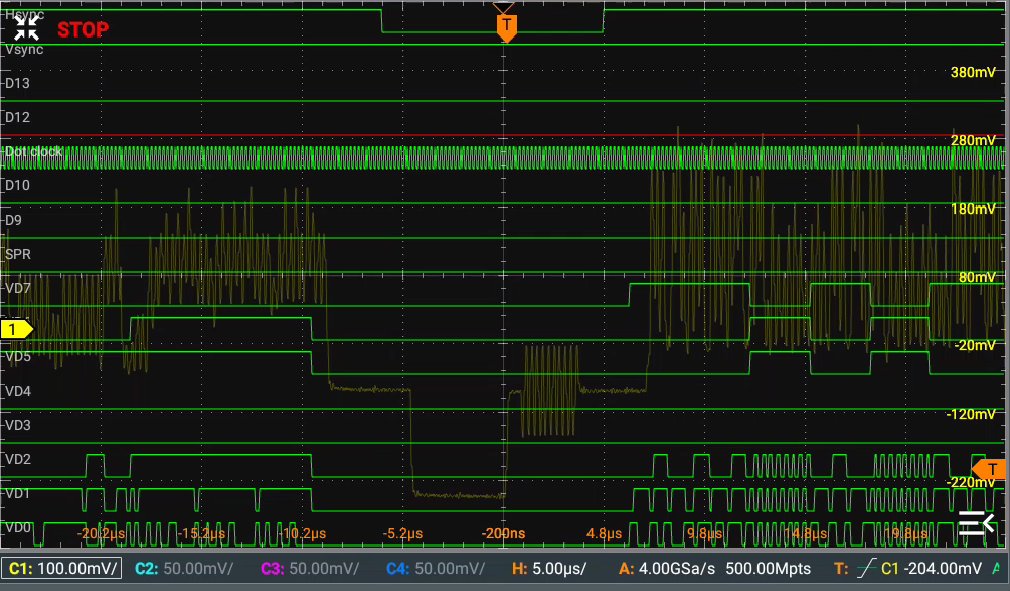Select the orange trigger position T marker
This screenshot has height=591, width=1010.
[507, 28]
